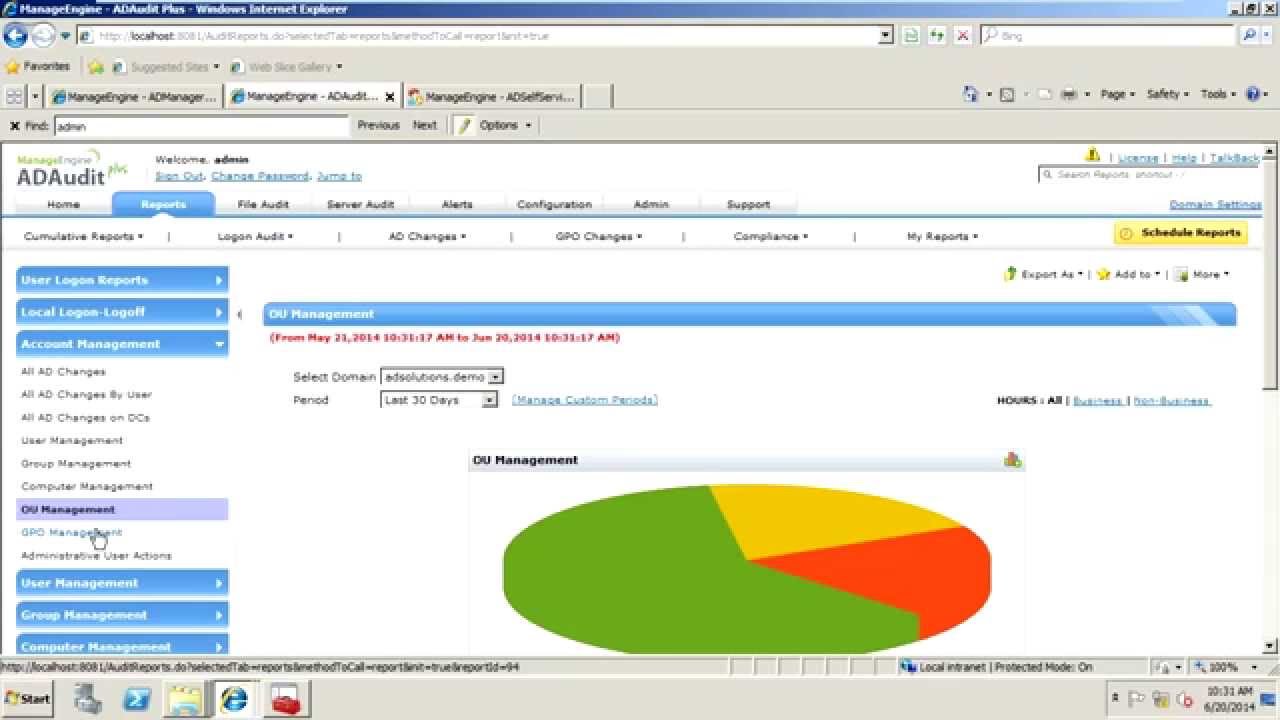The height and width of the screenshot is (720, 1280).
Task: Click the chart type icon on OU Management graph
Action: (1012, 460)
